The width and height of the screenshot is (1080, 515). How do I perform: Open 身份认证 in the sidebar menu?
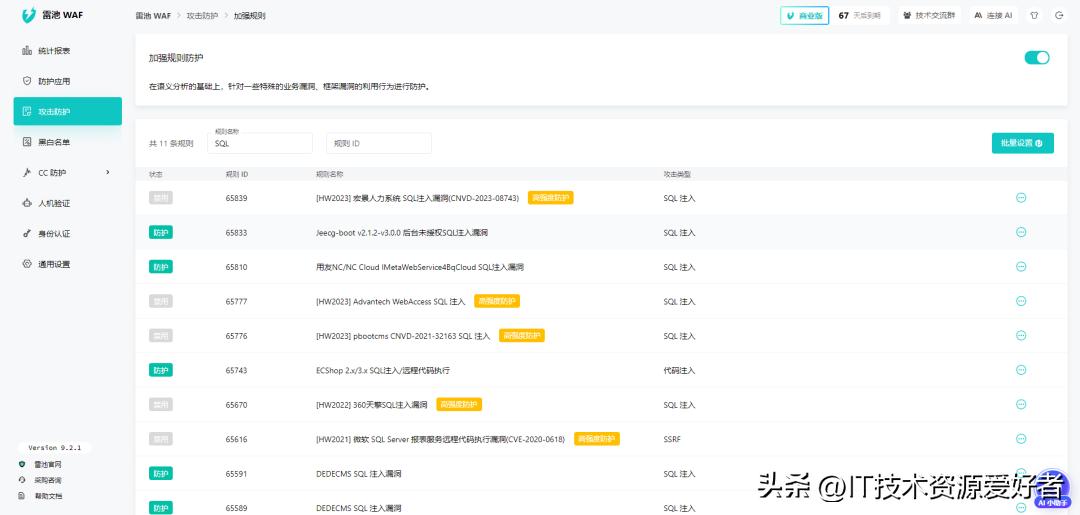(54, 234)
